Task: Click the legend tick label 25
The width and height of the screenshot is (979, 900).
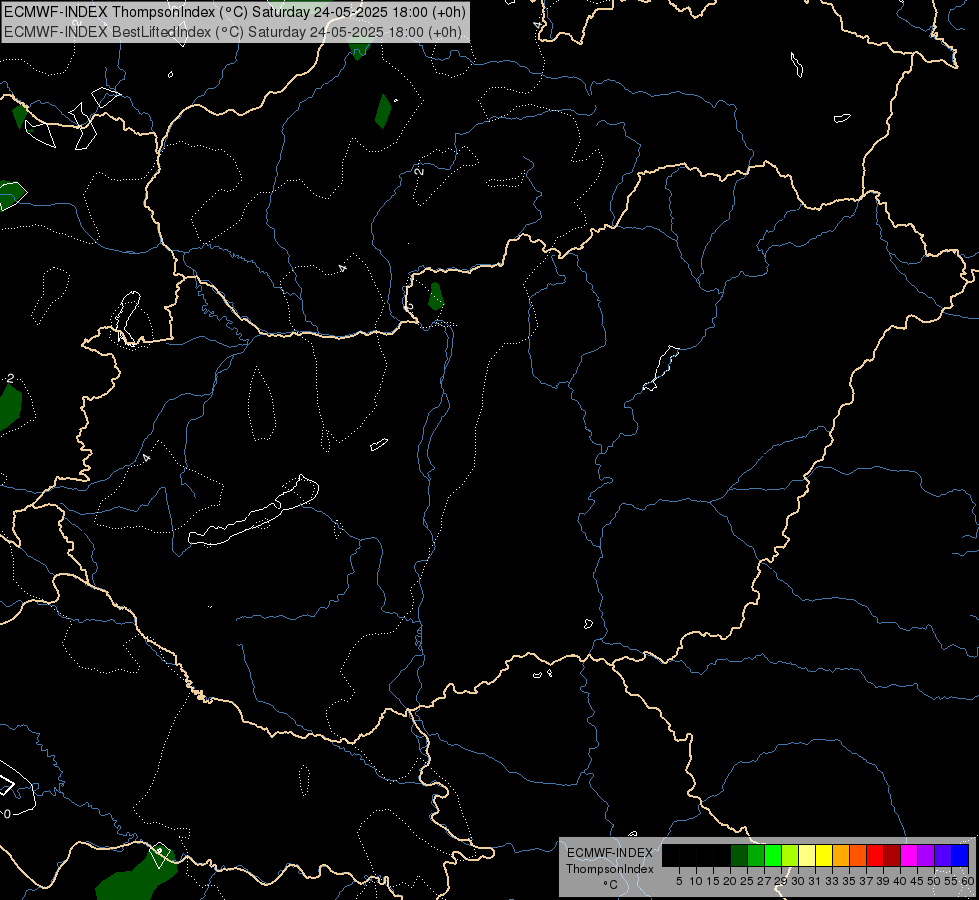Action: click(747, 881)
